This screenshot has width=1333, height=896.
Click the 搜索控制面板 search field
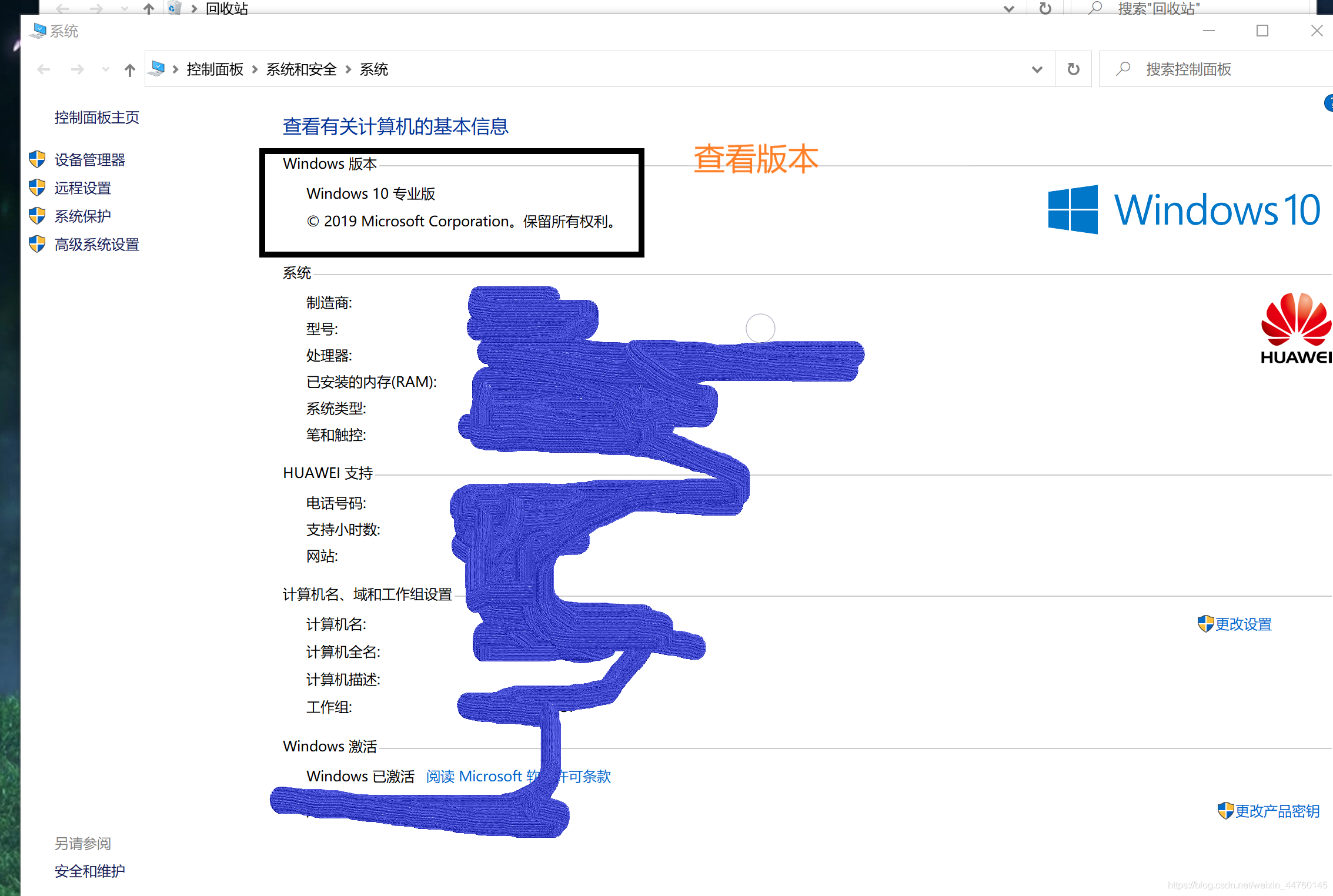[x=1215, y=69]
